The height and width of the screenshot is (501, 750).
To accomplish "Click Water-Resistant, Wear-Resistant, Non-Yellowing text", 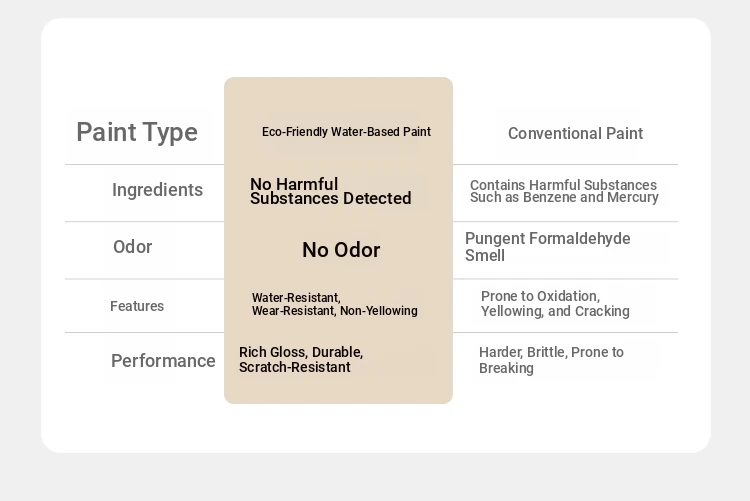I will tap(334, 304).
